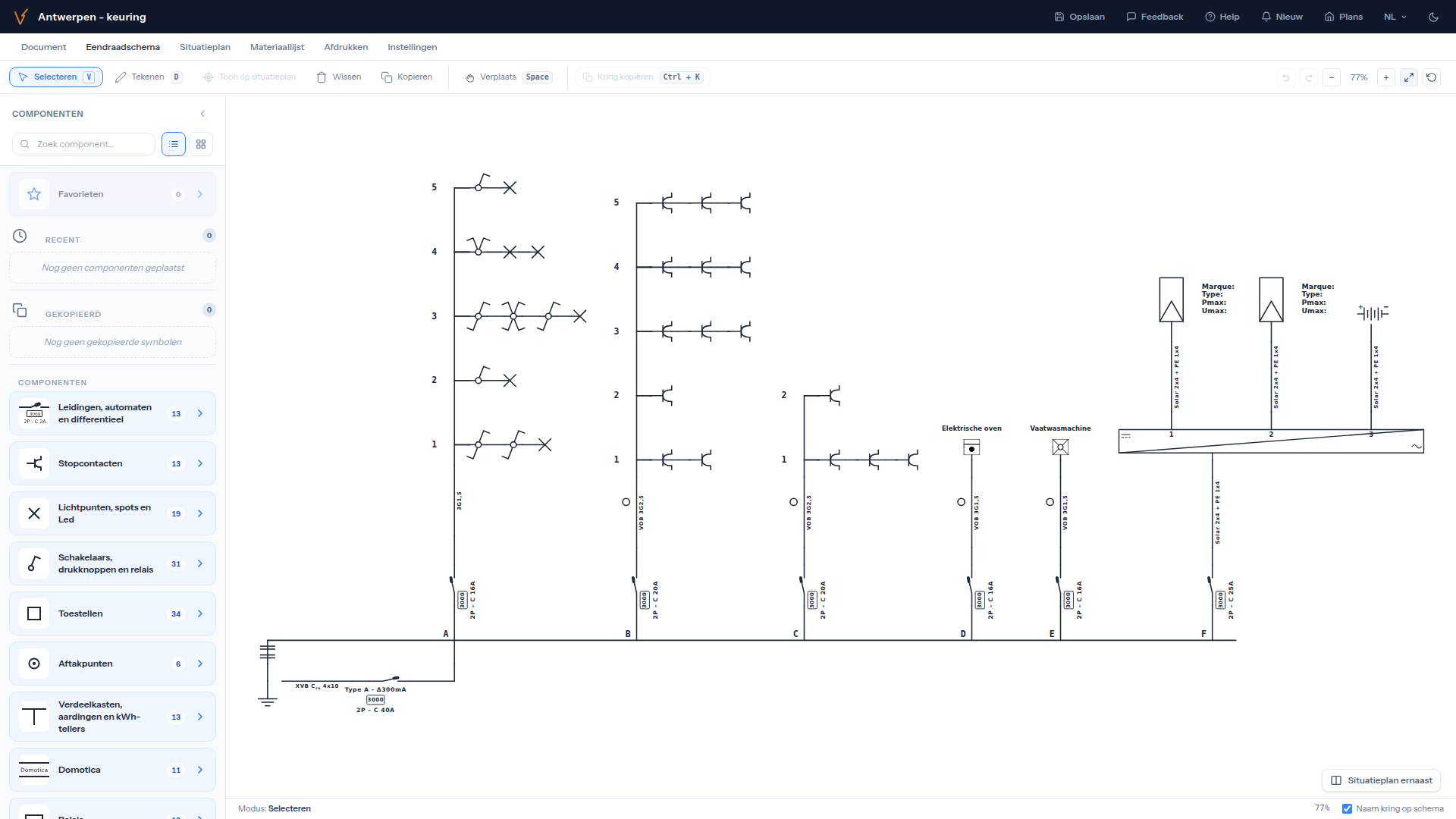
Task: Zoom in with plus button
Action: click(1386, 77)
